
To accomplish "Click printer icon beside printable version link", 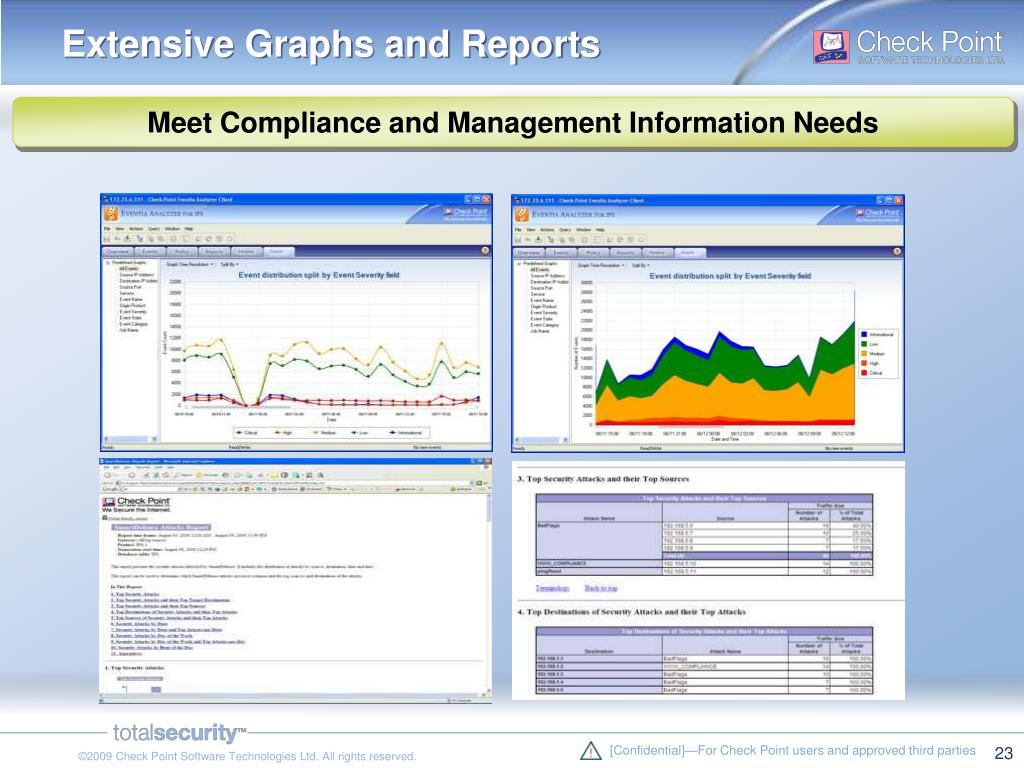I will pyautogui.click(x=104, y=518).
